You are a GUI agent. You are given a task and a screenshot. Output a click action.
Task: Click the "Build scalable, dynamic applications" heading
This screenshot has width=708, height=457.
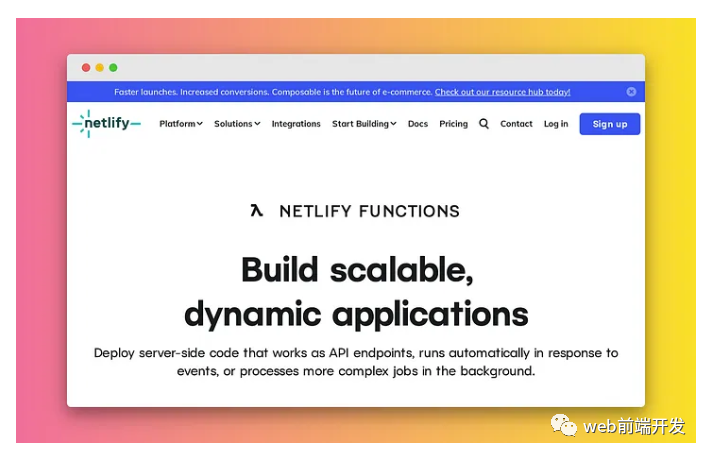[x=356, y=292]
